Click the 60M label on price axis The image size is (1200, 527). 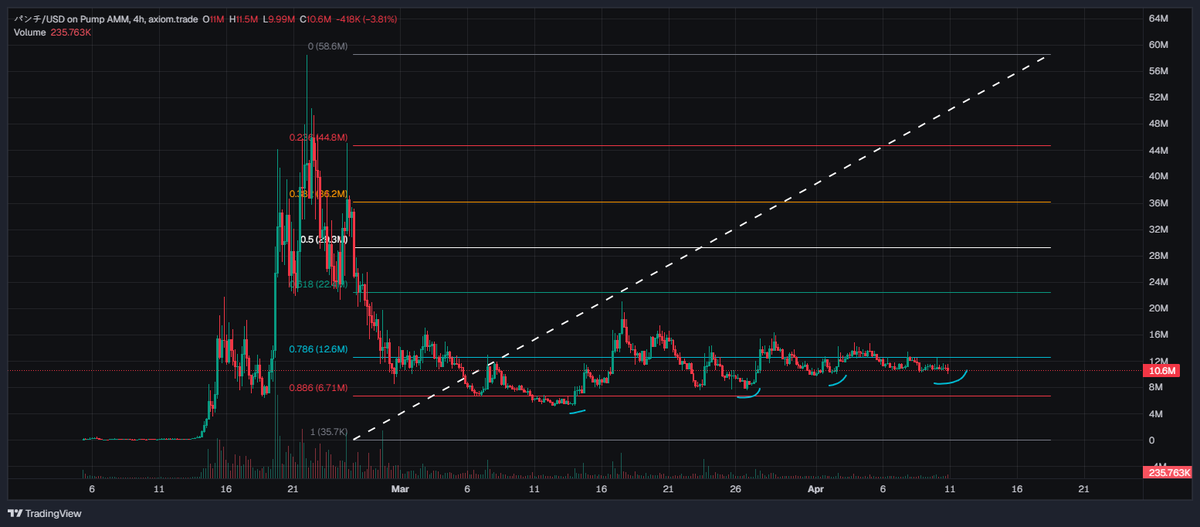click(x=1158, y=45)
